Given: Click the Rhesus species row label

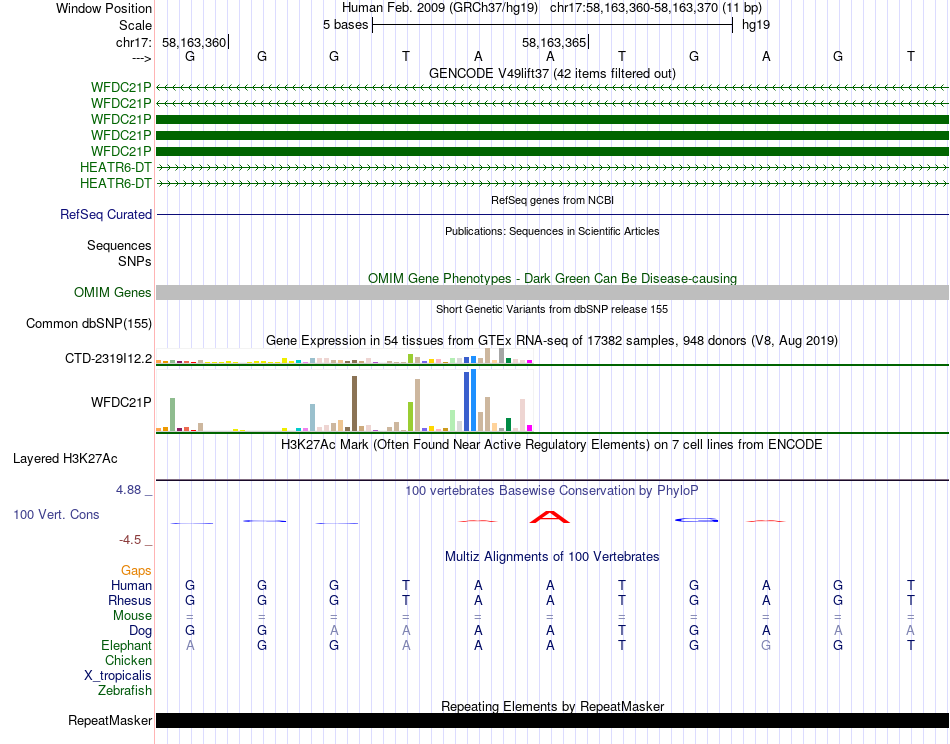Looking at the screenshot, I should [130, 600].
